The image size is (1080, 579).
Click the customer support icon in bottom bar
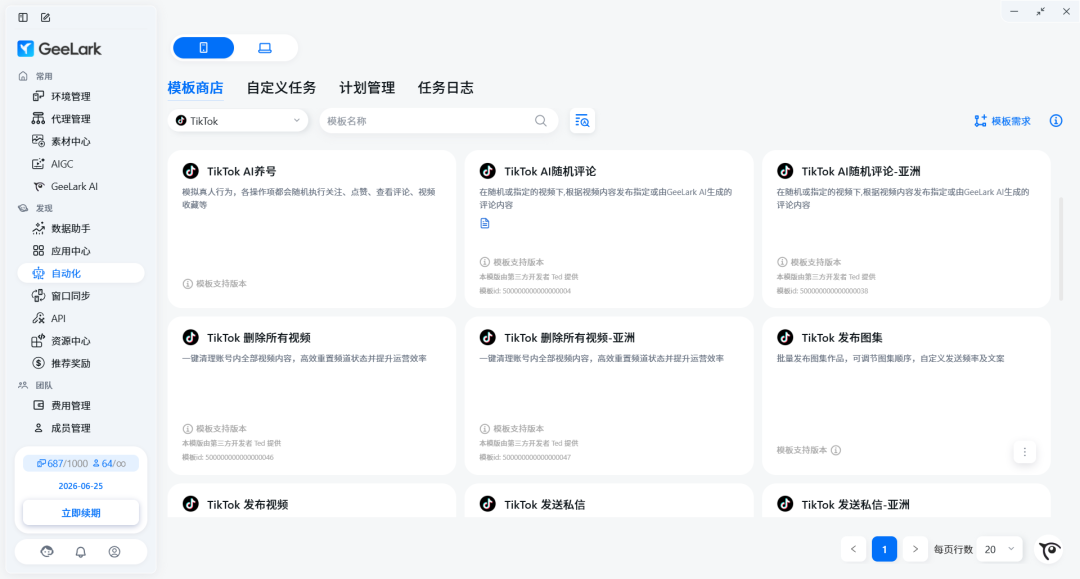pyautogui.click(x=47, y=552)
